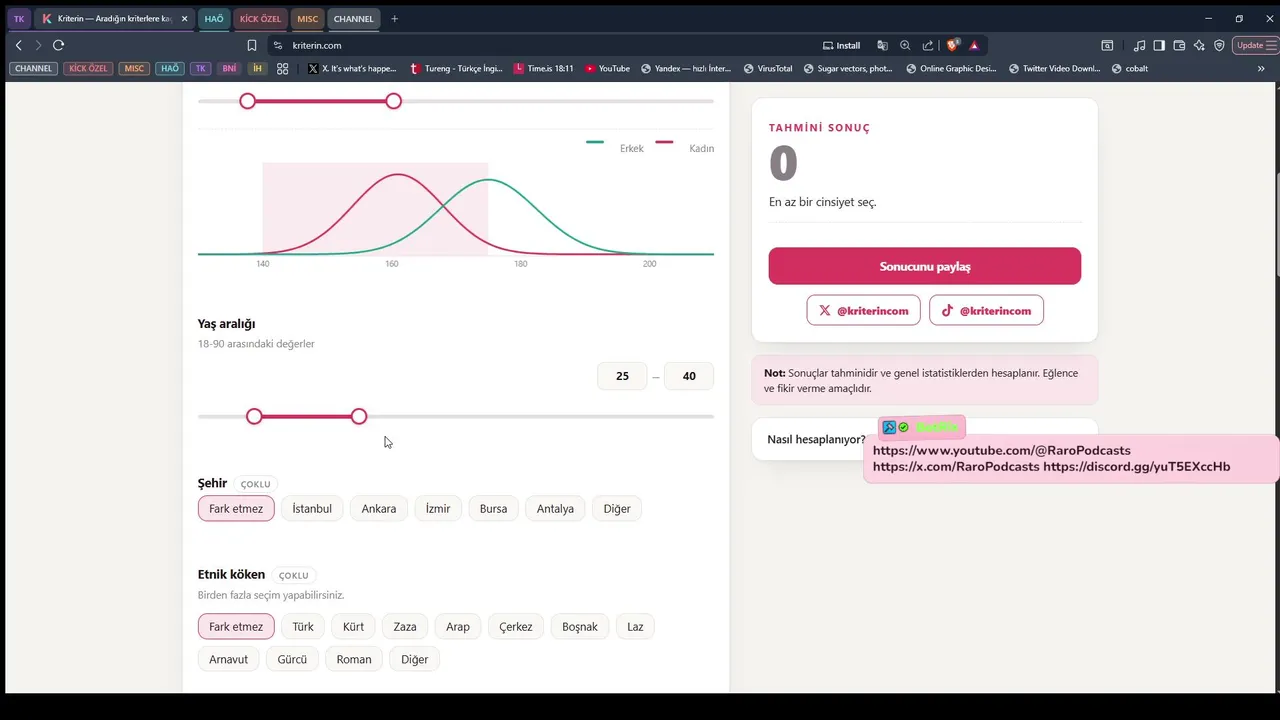1280x720 pixels.
Task: Open the X bookmark "It's what's happe..."
Action: pos(352,69)
